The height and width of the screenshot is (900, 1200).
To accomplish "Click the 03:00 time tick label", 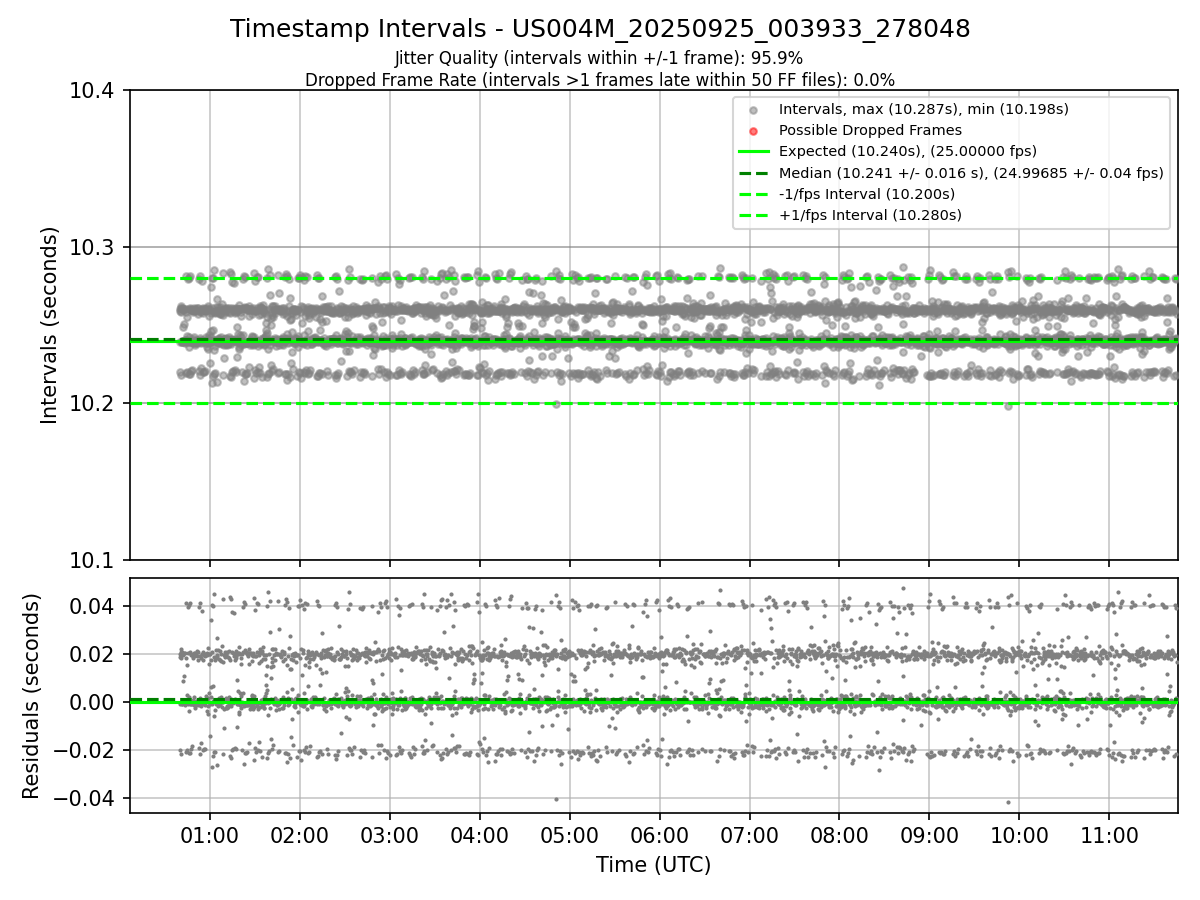I will (x=389, y=835).
